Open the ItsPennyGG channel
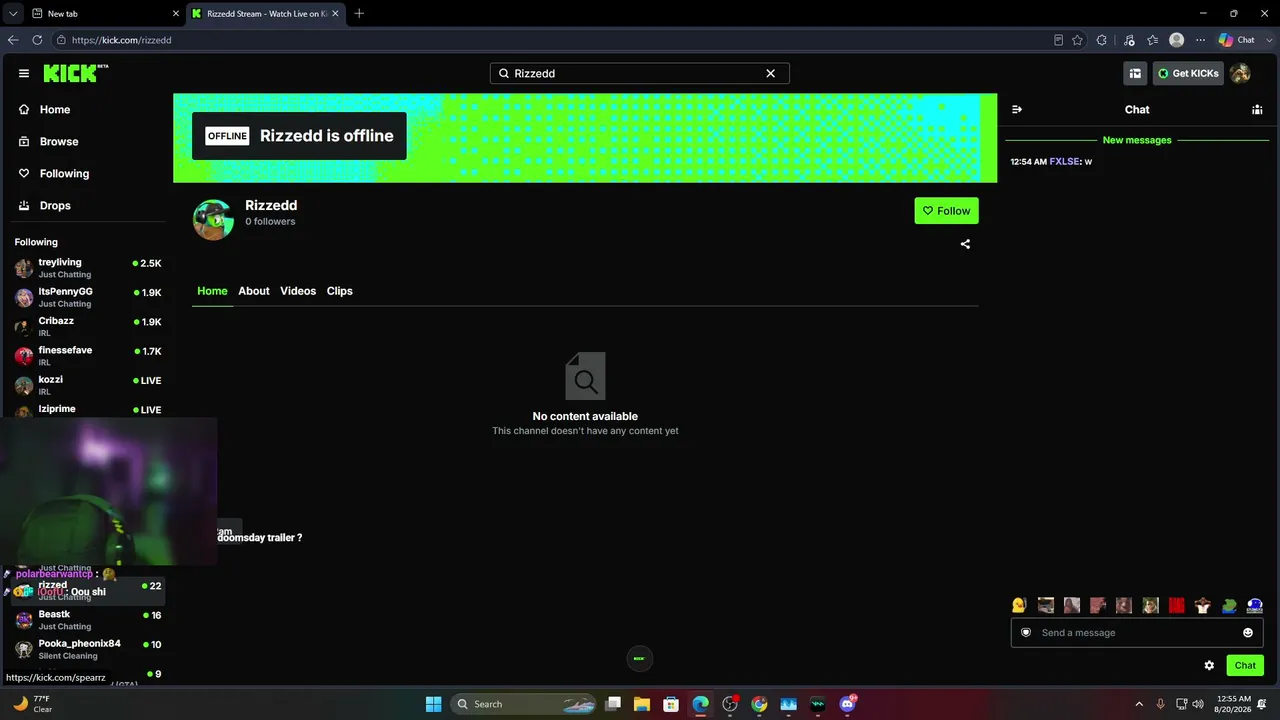The image size is (1280, 720). [88, 297]
